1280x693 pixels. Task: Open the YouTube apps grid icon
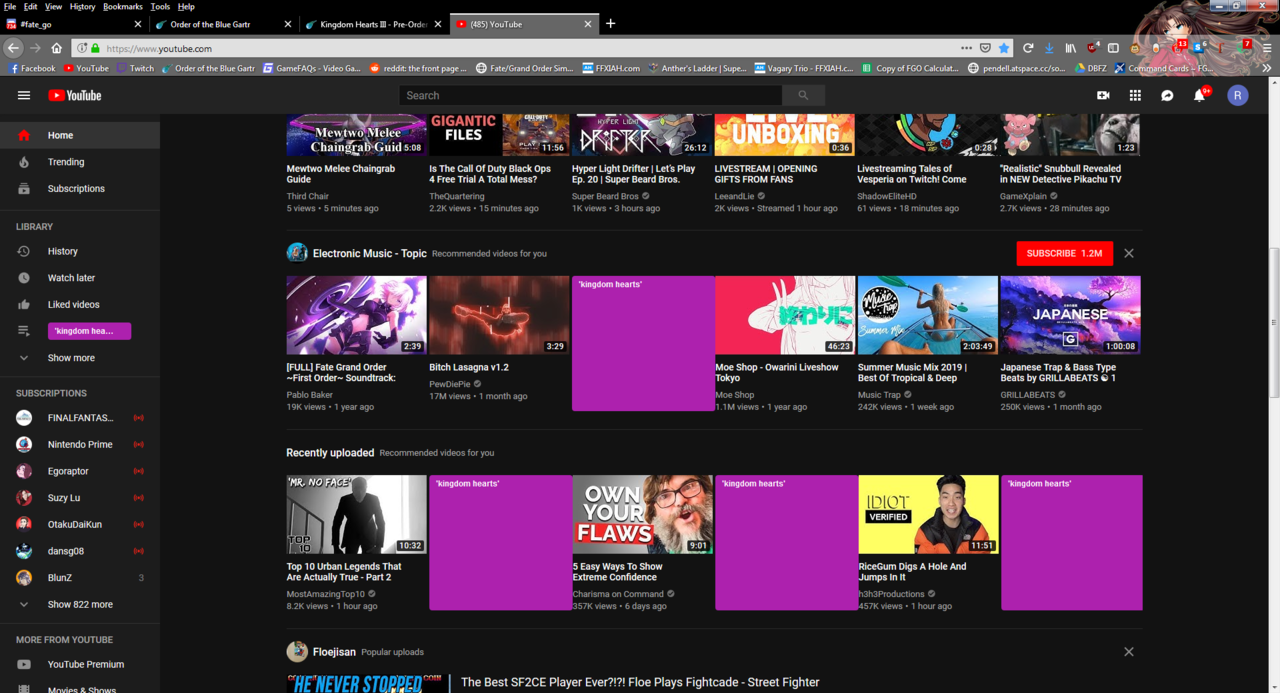pyautogui.click(x=1135, y=96)
